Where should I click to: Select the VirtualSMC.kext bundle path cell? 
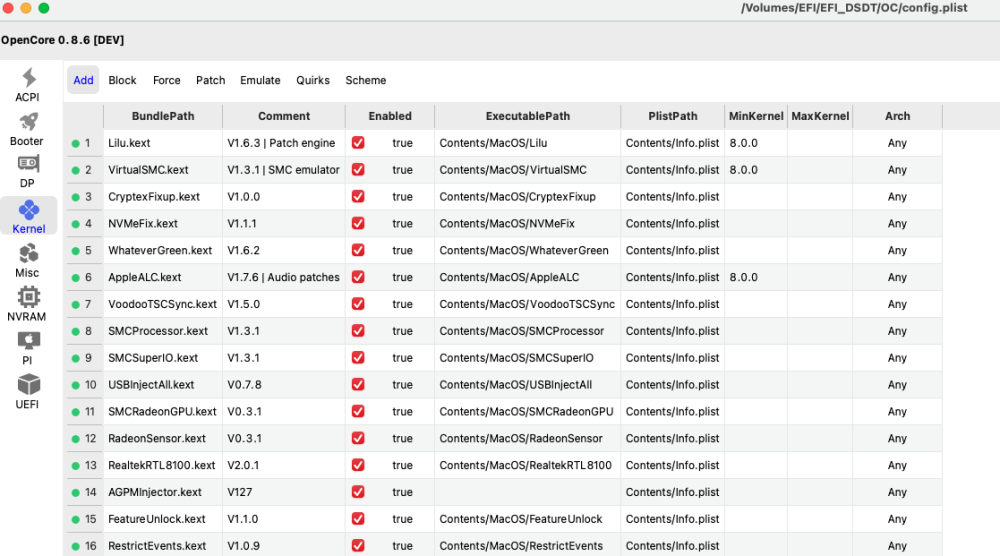click(163, 170)
